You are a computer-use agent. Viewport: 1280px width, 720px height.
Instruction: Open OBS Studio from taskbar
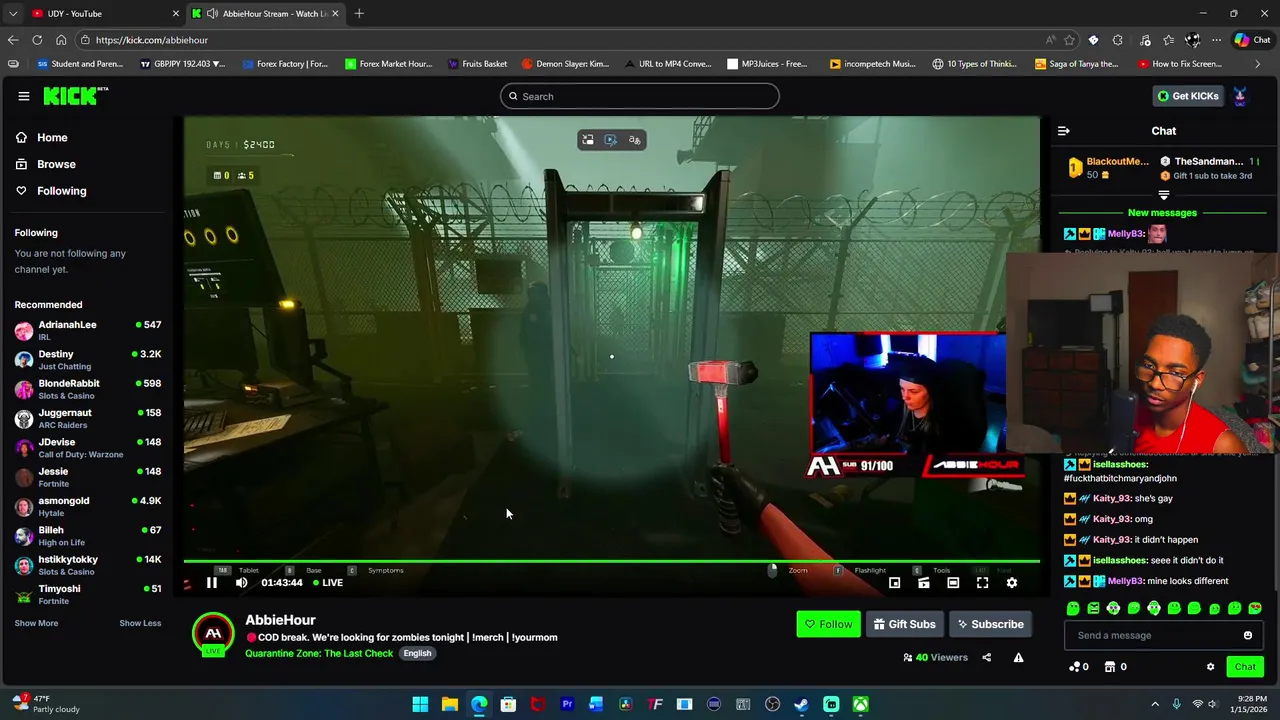point(772,704)
